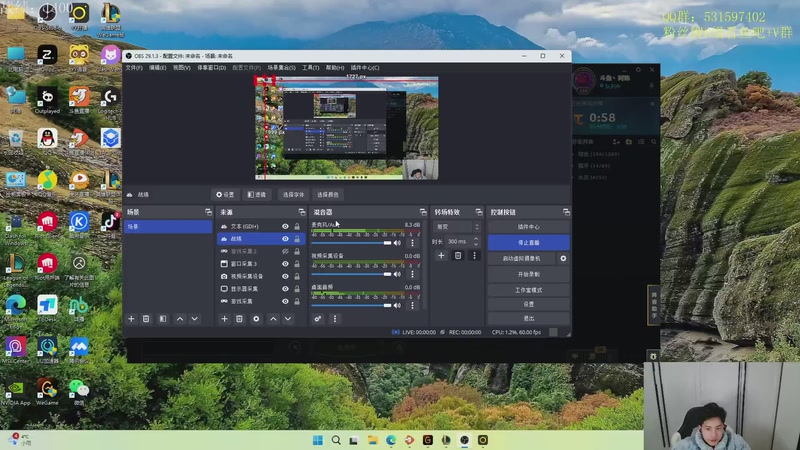Open taskbar search magnifier
Screen dimensions: 800x450
point(336,440)
